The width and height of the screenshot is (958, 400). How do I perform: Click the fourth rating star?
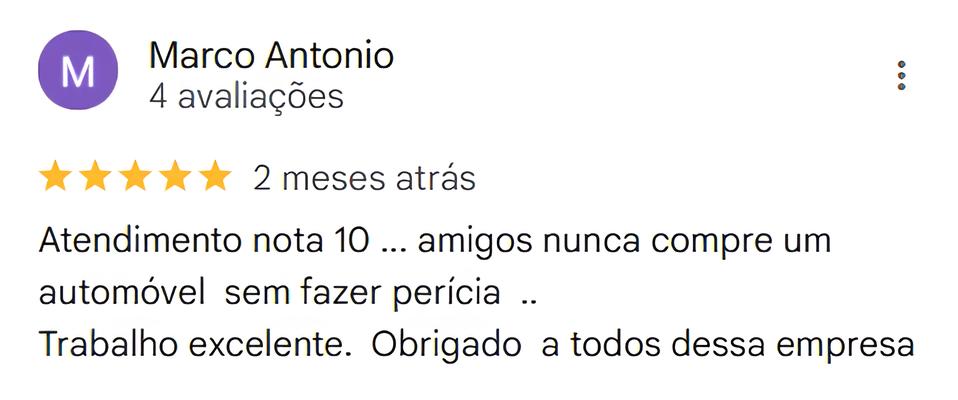[x=174, y=178]
